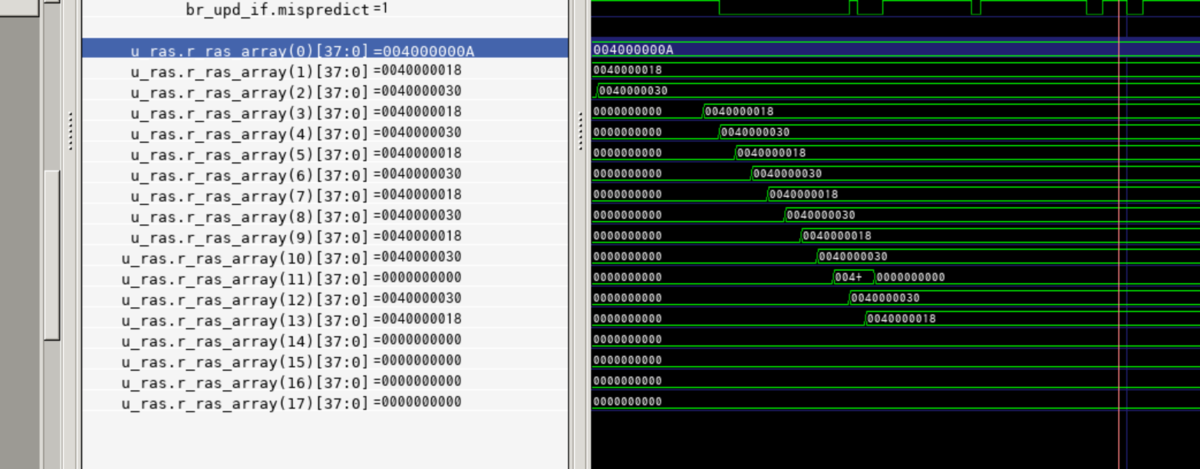1200x469 pixels.
Task: Click the 0000000000 segment after 004+ in array(11)
Action: pyautogui.click(x=910, y=277)
